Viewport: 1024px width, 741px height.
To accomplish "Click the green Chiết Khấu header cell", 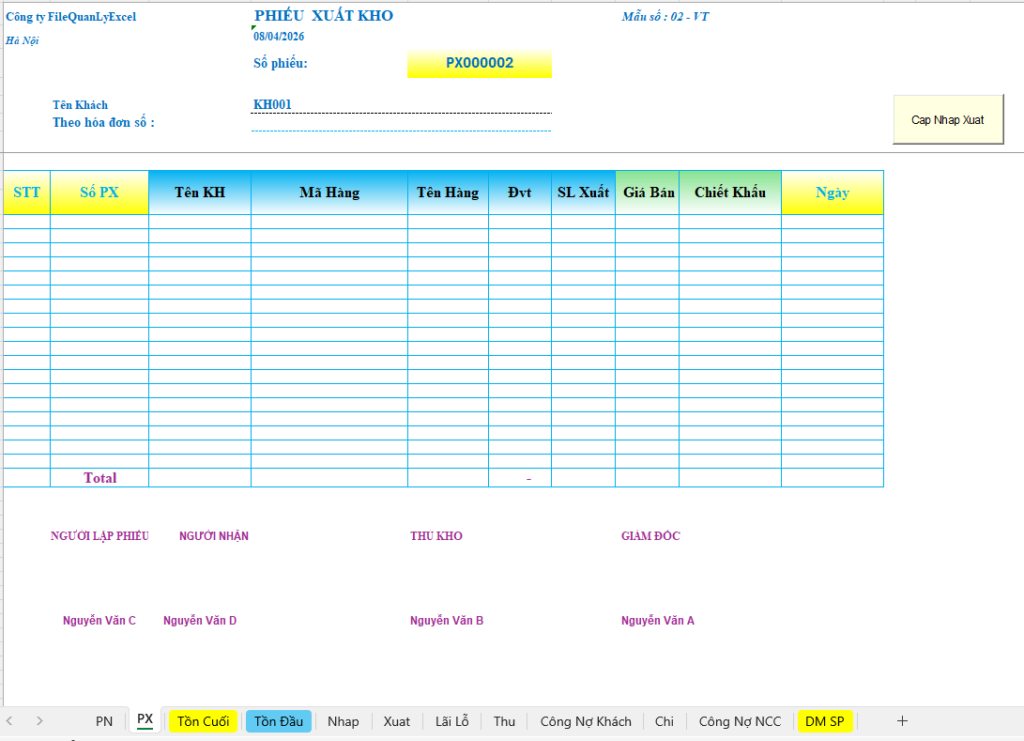I will pyautogui.click(x=730, y=193).
